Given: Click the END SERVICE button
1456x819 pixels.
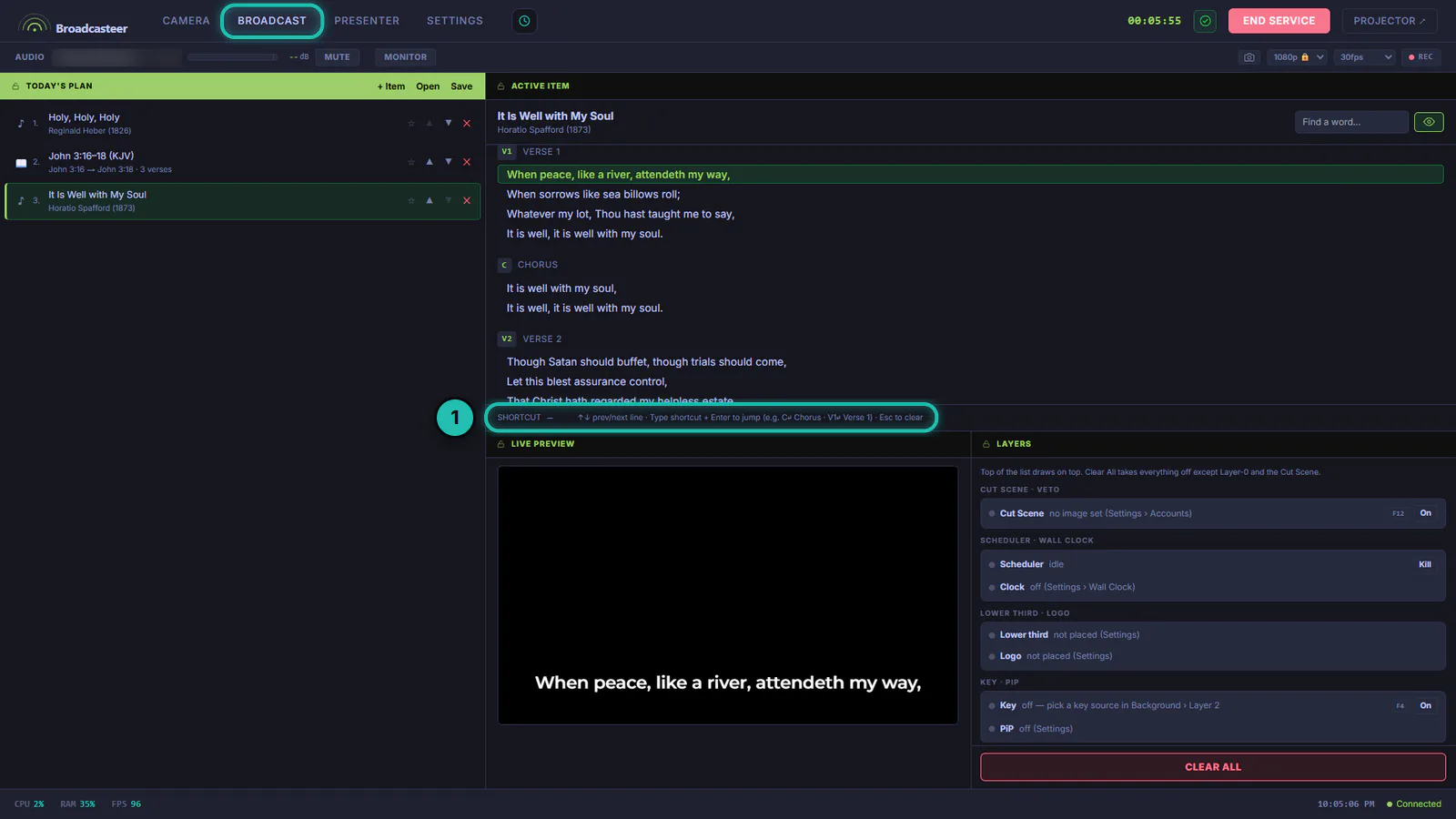Looking at the screenshot, I should 1279,21.
